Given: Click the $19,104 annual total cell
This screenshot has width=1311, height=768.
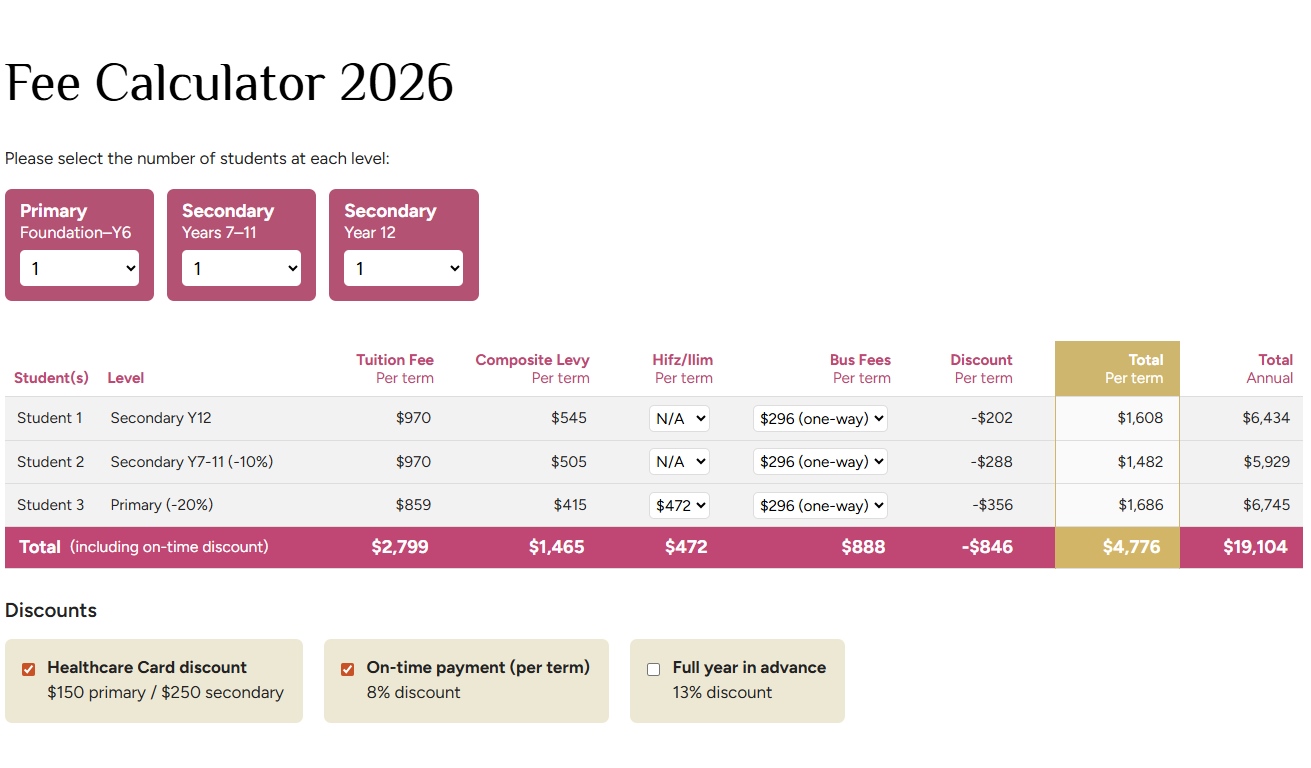Looking at the screenshot, I should (x=1255, y=547).
